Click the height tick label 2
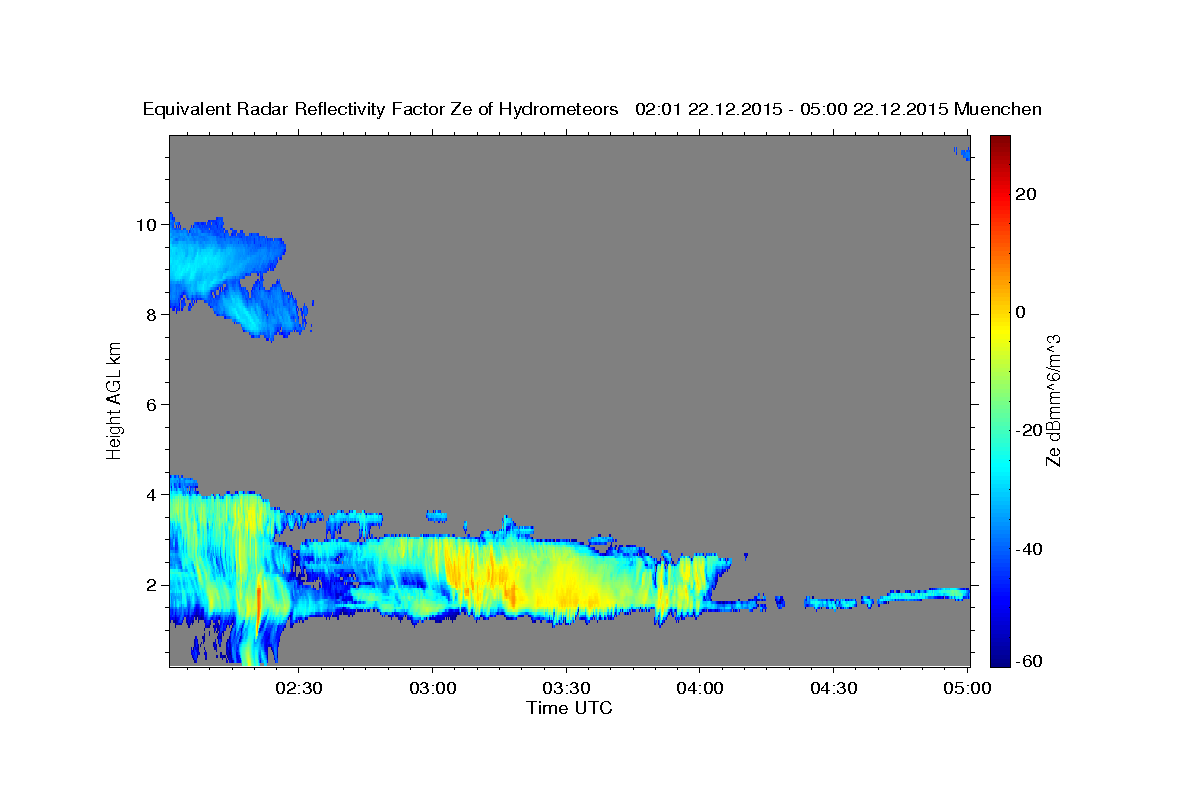 (153, 584)
